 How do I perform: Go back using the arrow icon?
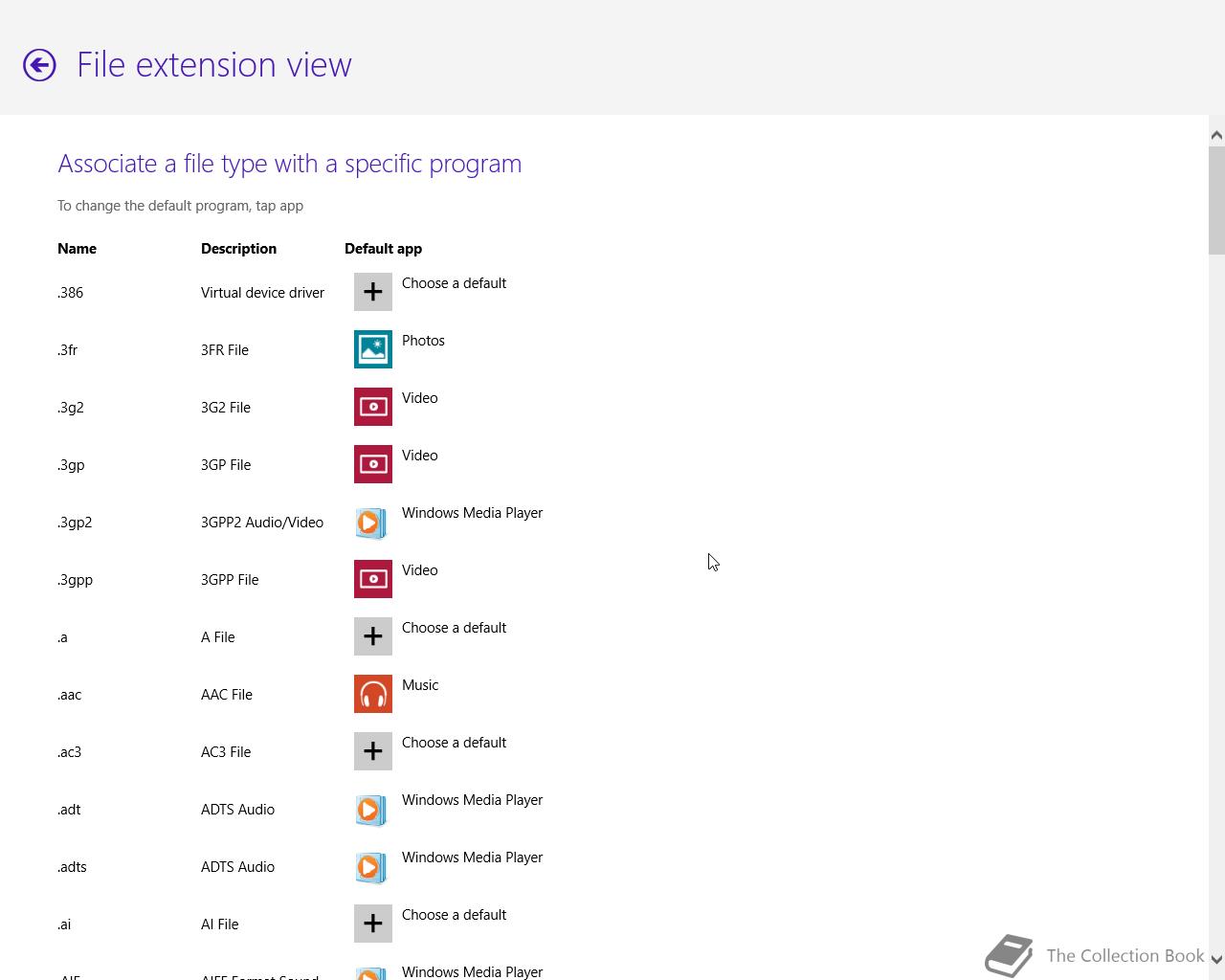[x=39, y=65]
